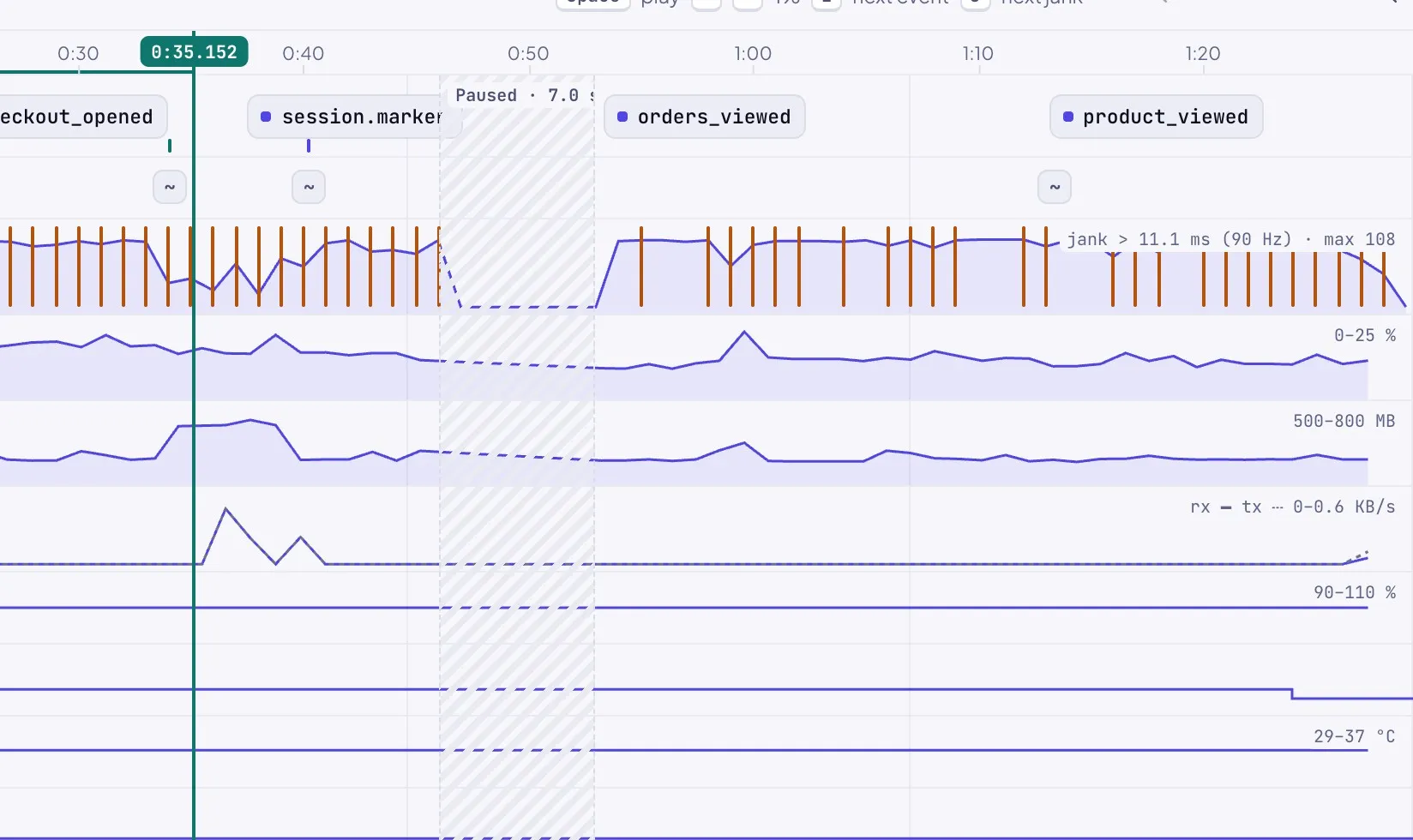Select the product_viewed event chip
This screenshot has width=1413, height=840.
pyautogui.click(x=1157, y=117)
